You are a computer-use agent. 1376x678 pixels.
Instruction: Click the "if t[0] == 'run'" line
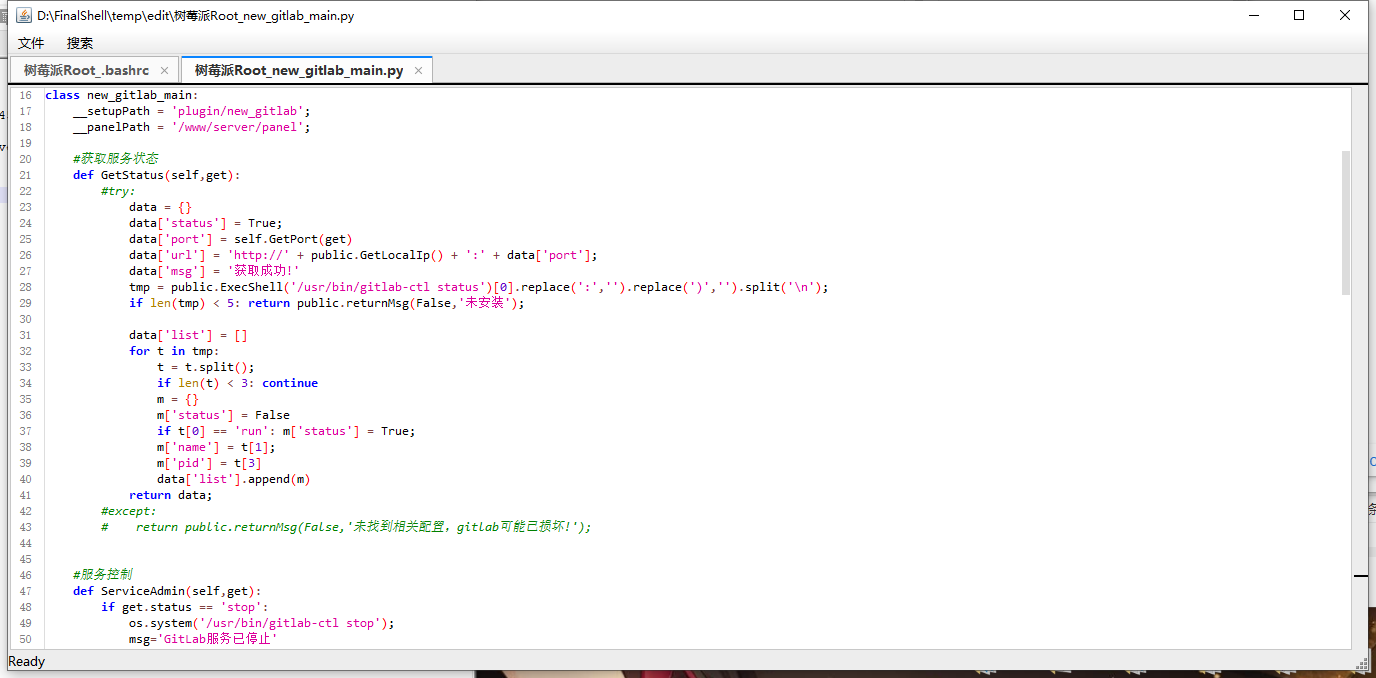click(x=286, y=431)
